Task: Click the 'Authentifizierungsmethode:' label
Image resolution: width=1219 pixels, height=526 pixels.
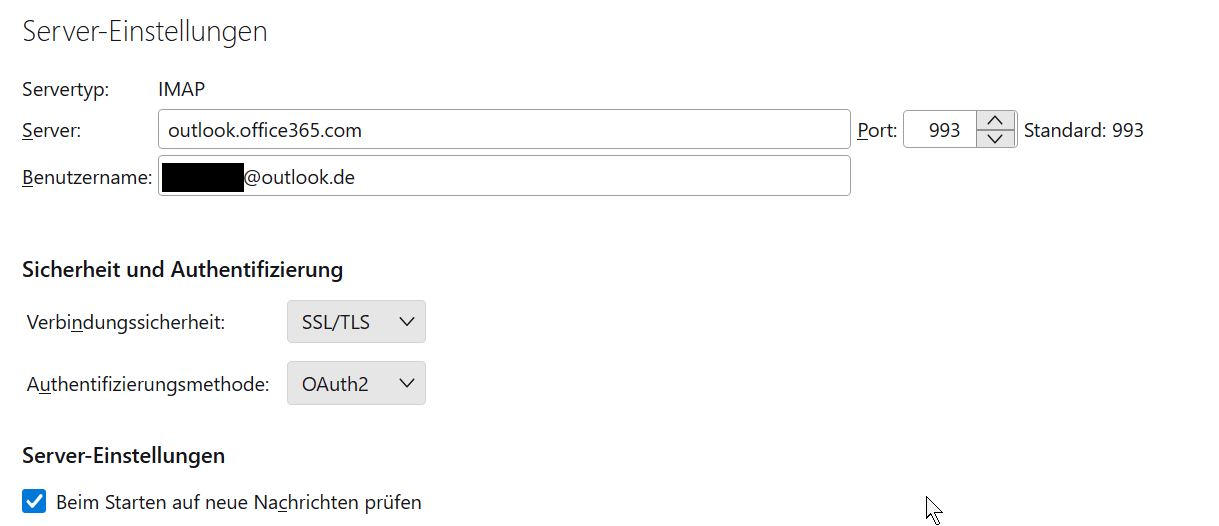Action: click(x=148, y=384)
